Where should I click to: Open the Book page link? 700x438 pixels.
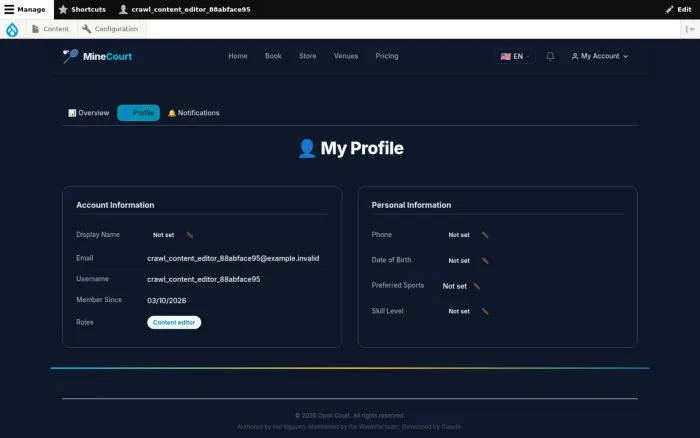pyautogui.click(x=273, y=56)
